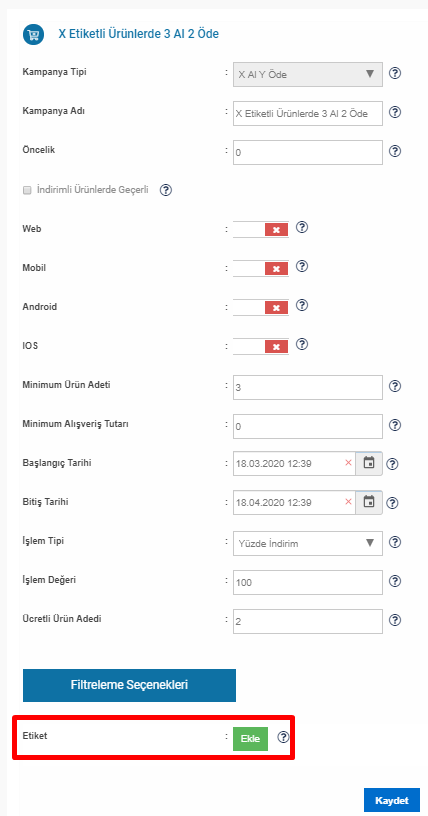Open the Kampanya Tipi dropdown
This screenshot has width=428, height=816.
tap(308, 74)
